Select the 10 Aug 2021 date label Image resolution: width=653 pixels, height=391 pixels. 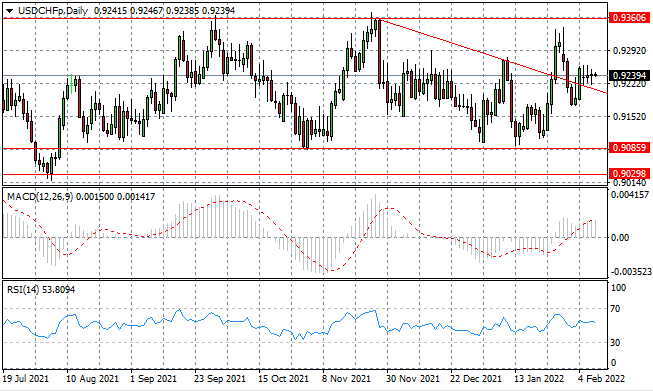[92, 379]
